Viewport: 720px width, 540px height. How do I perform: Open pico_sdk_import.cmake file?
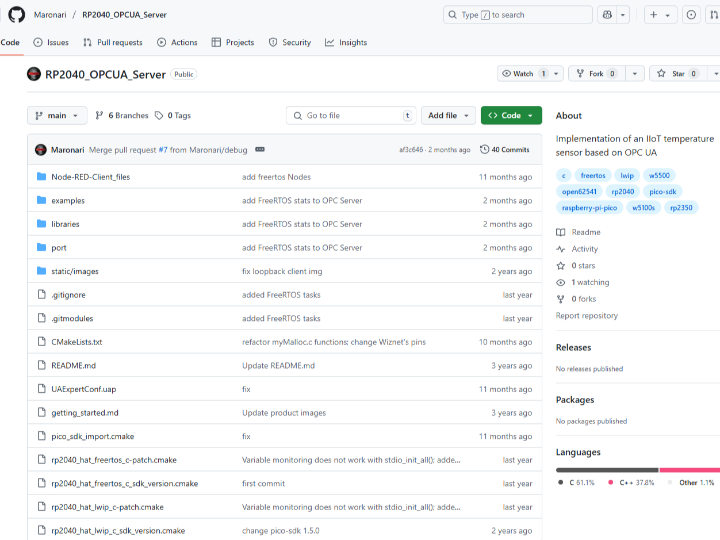click(x=93, y=436)
